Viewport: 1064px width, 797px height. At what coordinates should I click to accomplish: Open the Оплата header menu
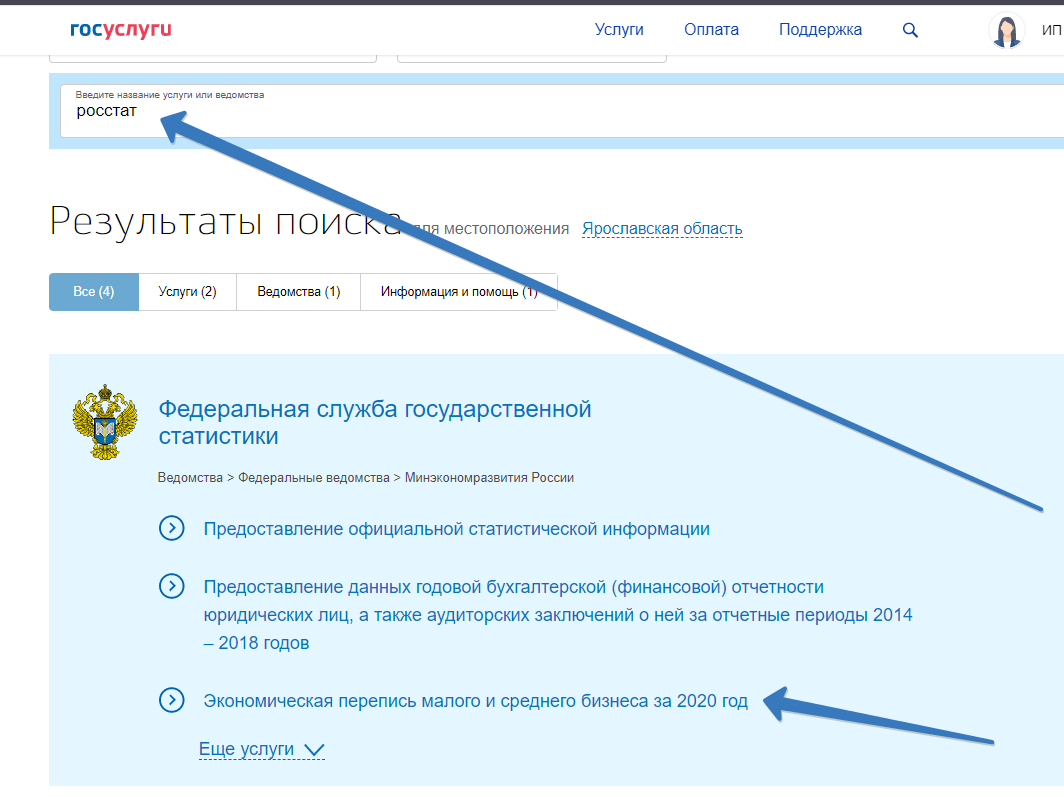tap(711, 30)
